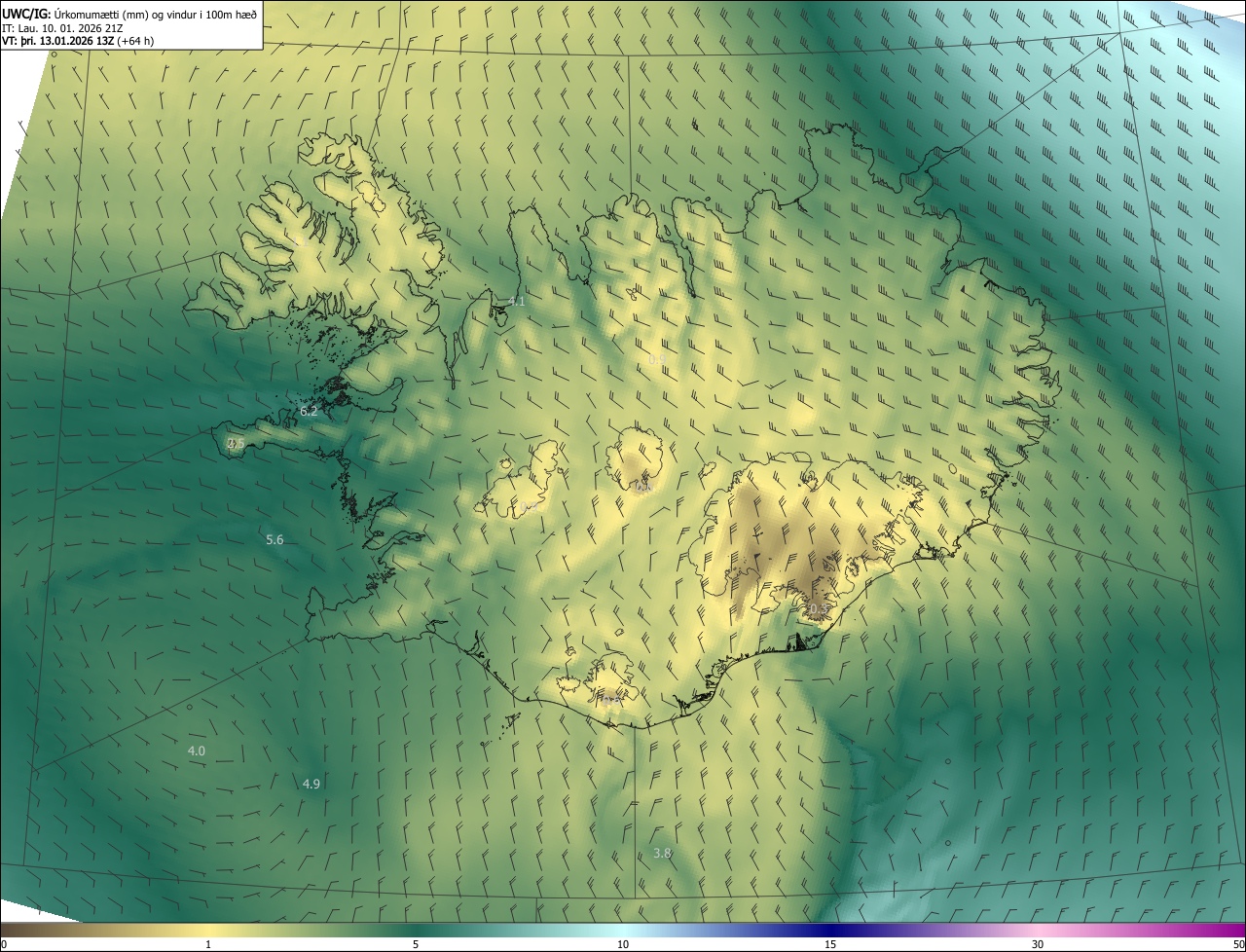
Task: Click the color scale tick labeled 1
Action: point(208,944)
